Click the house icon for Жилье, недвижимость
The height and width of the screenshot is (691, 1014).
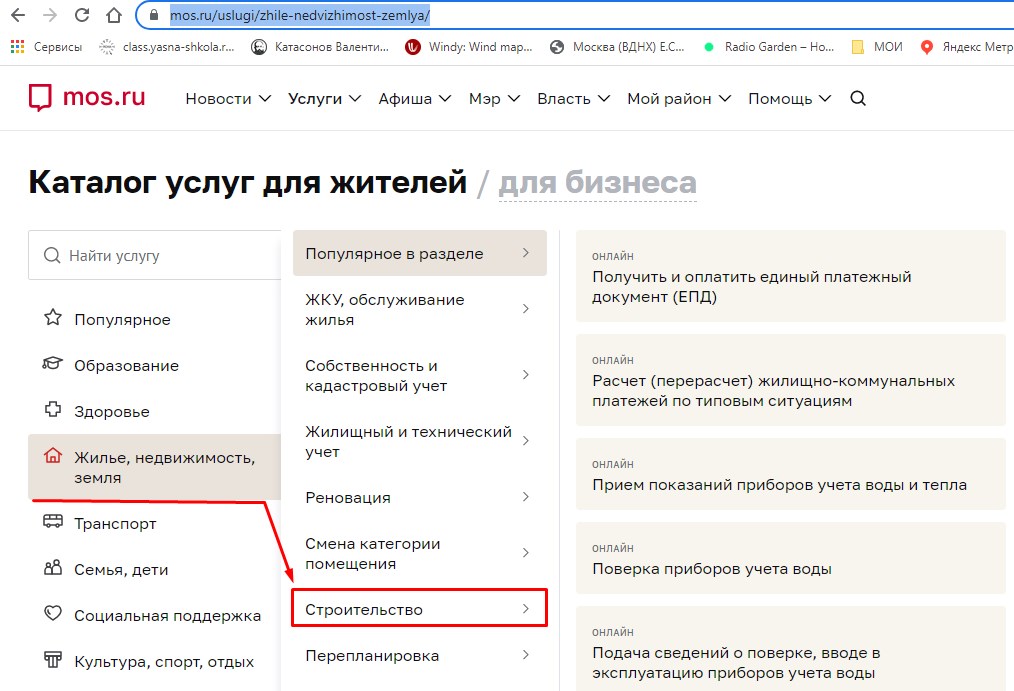[x=53, y=456]
